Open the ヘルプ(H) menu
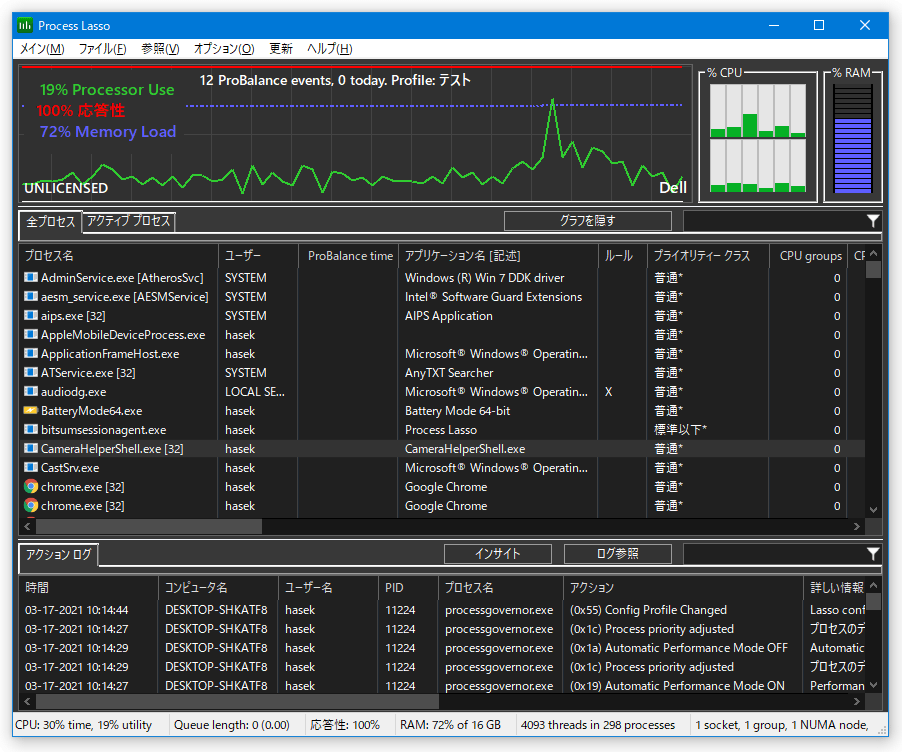 (330, 49)
